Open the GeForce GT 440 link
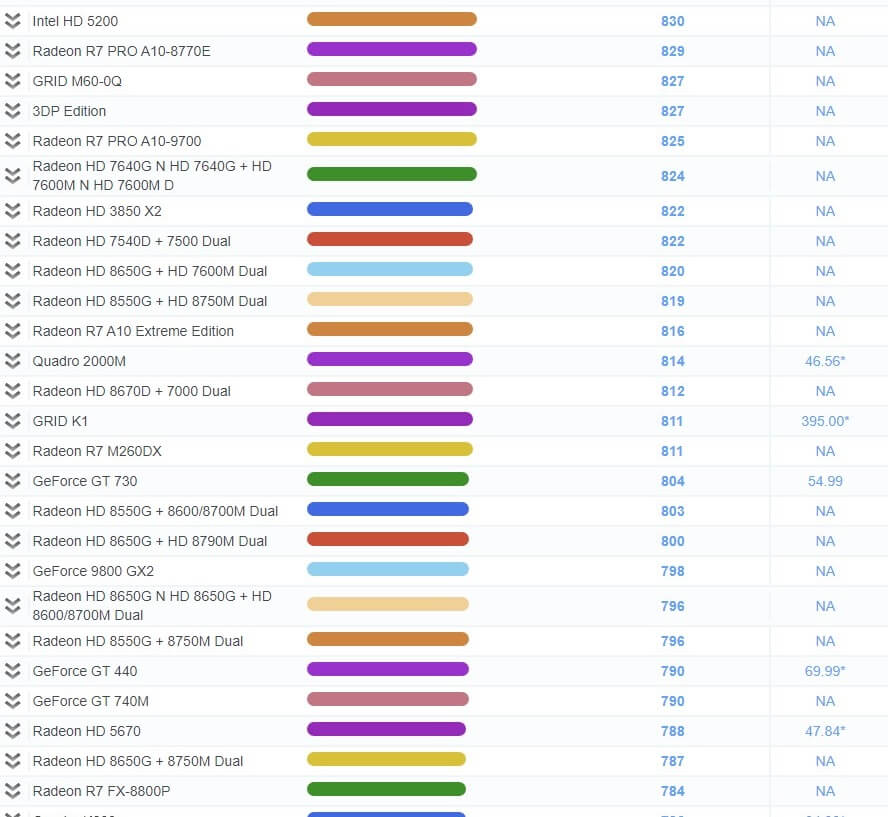The height and width of the screenshot is (817, 888). click(x=85, y=671)
